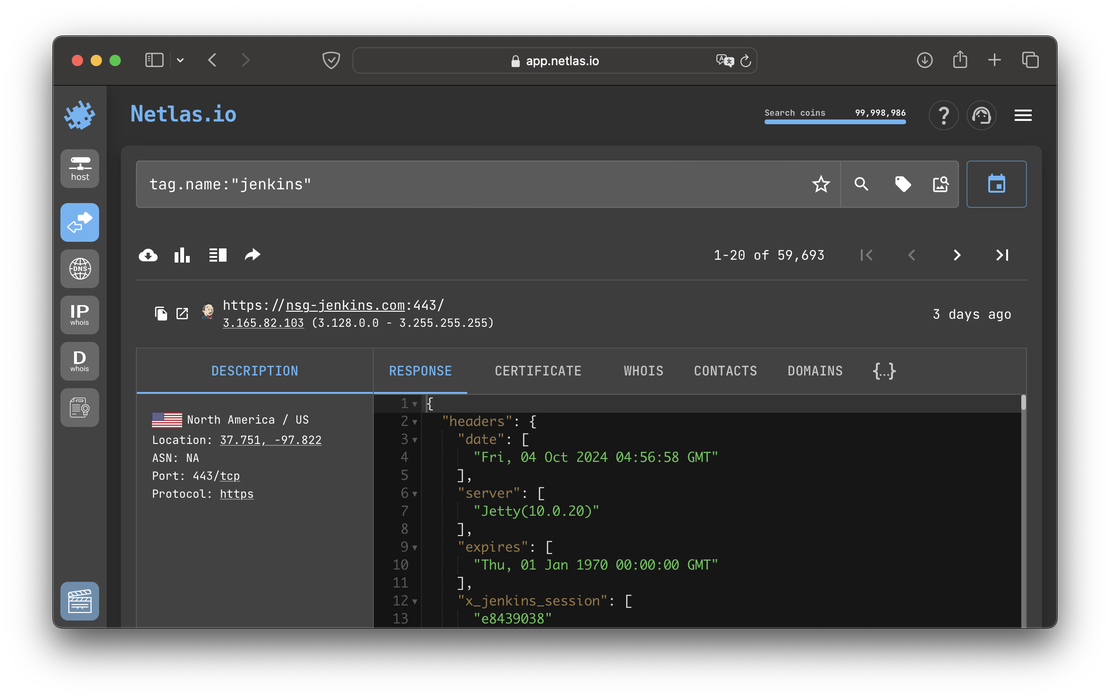Viewport: 1110px width, 698px height.
Task: Open the hamburger menu at top right
Action: 1023,114
